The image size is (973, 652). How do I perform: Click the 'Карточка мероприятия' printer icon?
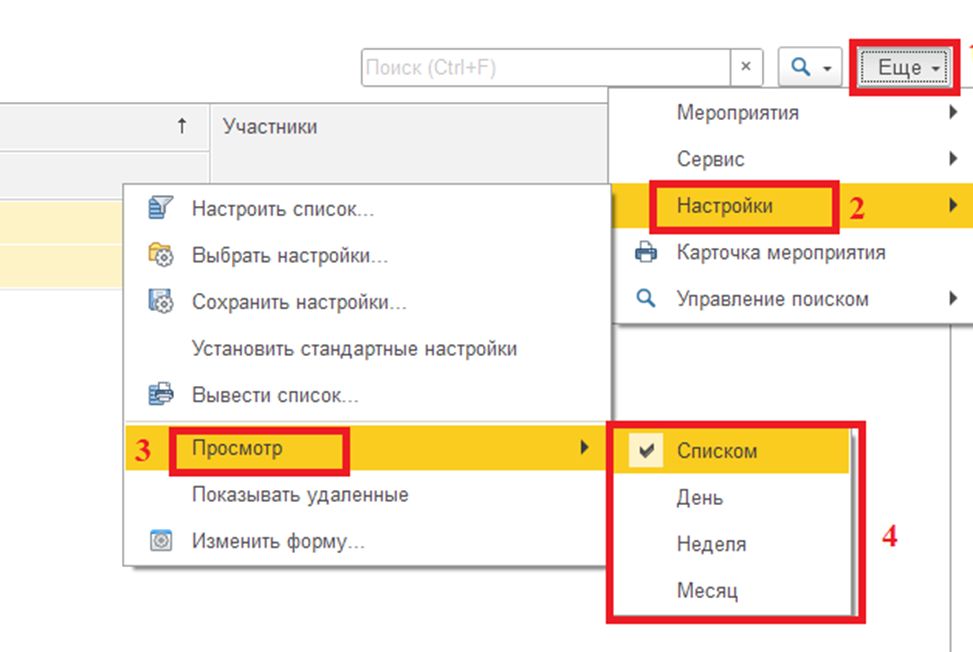(646, 252)
